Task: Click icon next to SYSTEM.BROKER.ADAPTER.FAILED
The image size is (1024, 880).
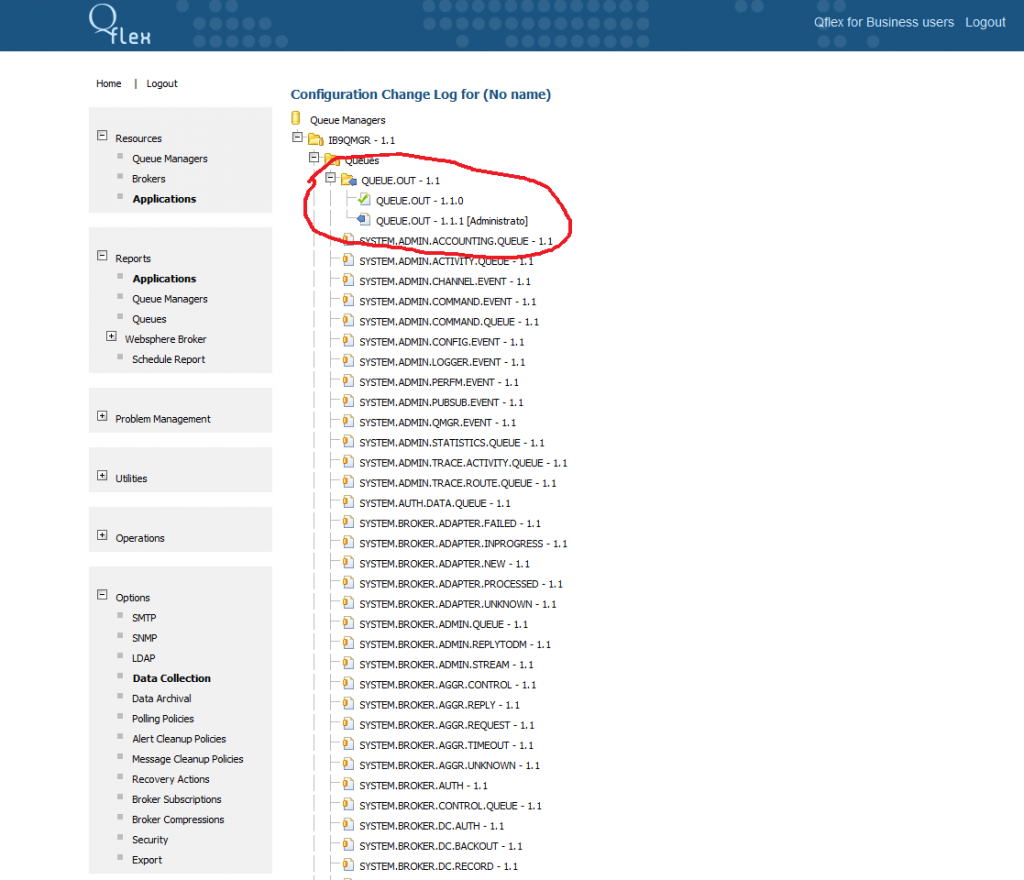Action: (348, 523)
